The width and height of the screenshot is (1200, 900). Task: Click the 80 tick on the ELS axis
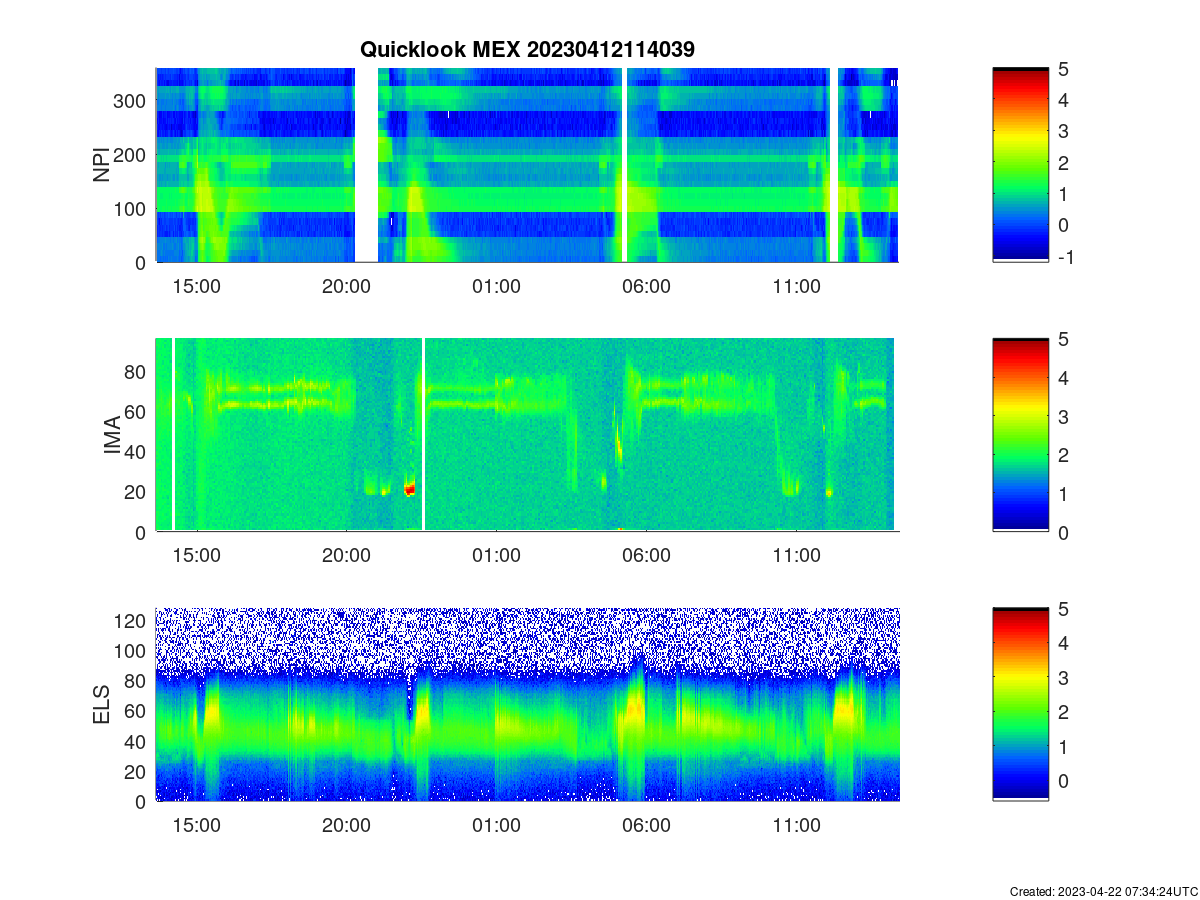137,681
